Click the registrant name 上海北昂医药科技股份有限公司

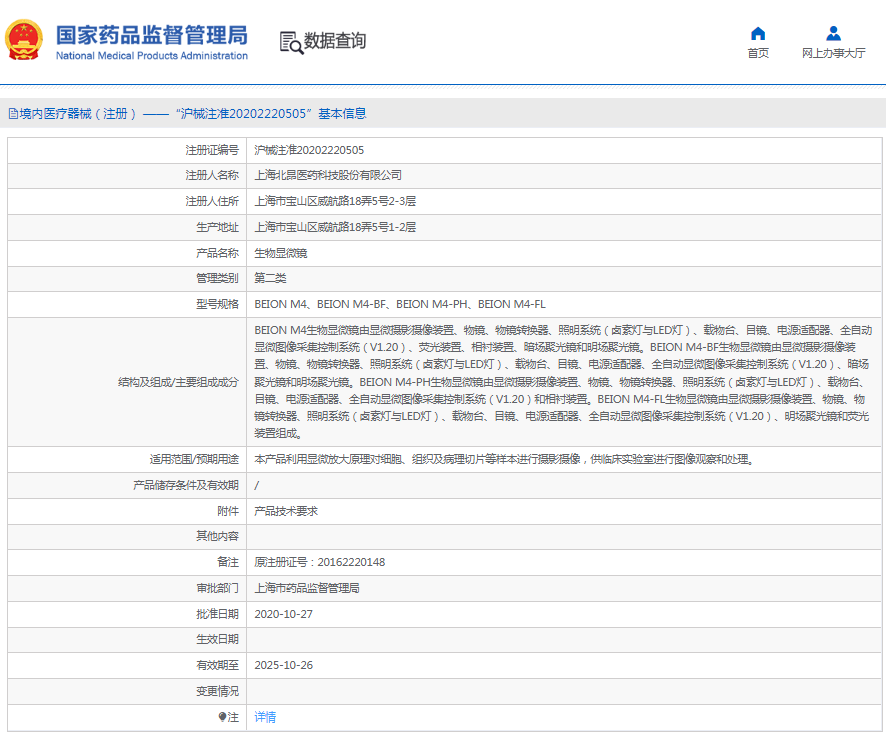click(x=328, y=175)
